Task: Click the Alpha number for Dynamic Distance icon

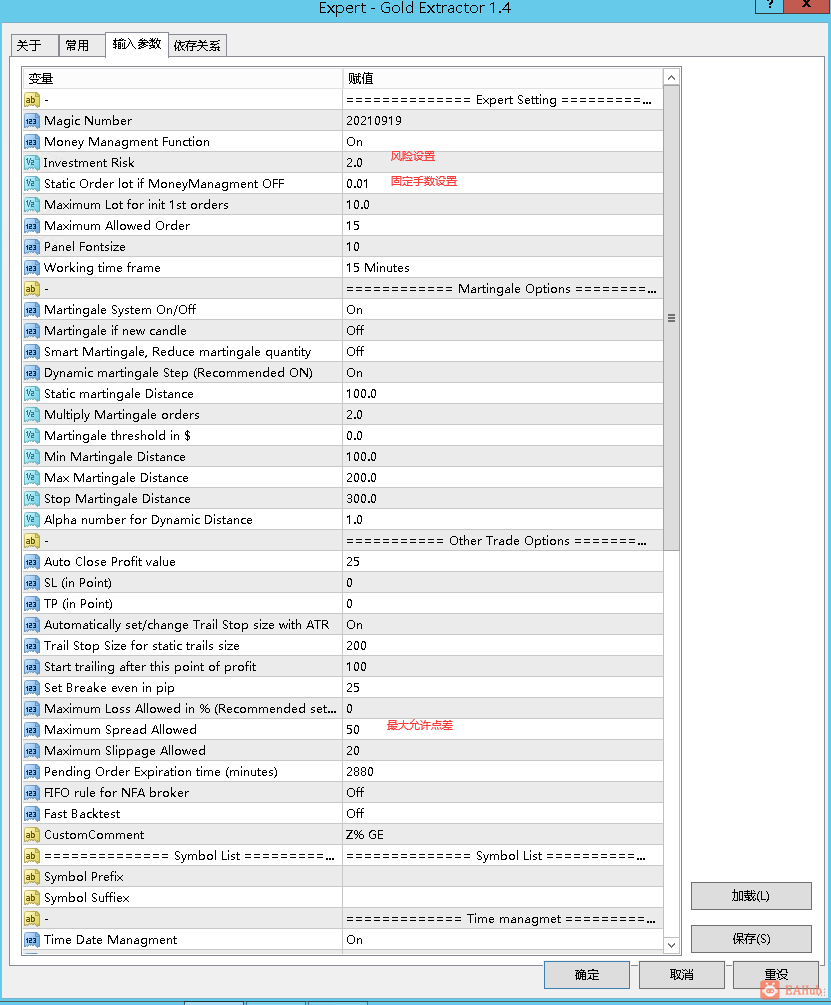Action: pos(31,520)
